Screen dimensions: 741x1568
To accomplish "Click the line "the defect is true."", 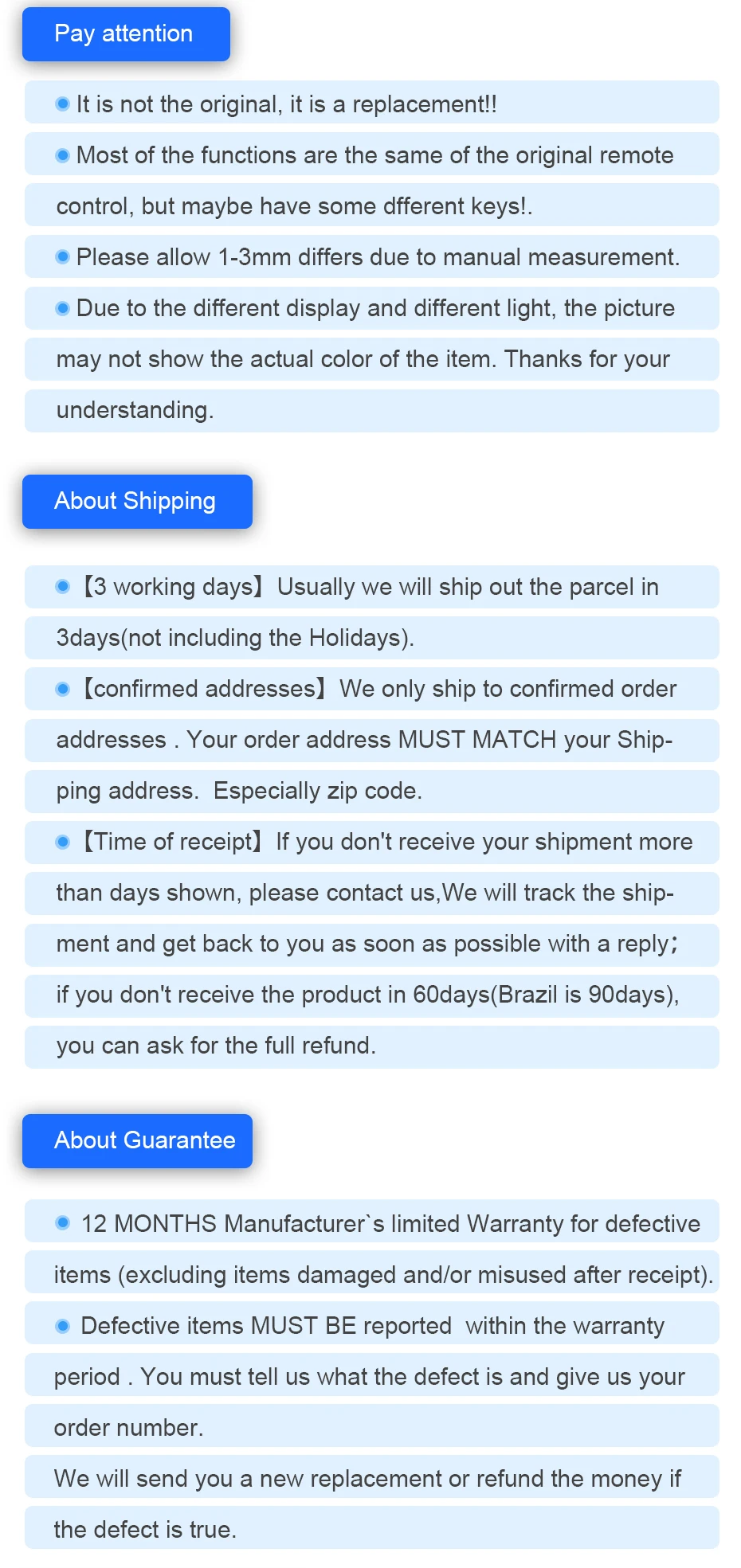I will coord(145,1531).
